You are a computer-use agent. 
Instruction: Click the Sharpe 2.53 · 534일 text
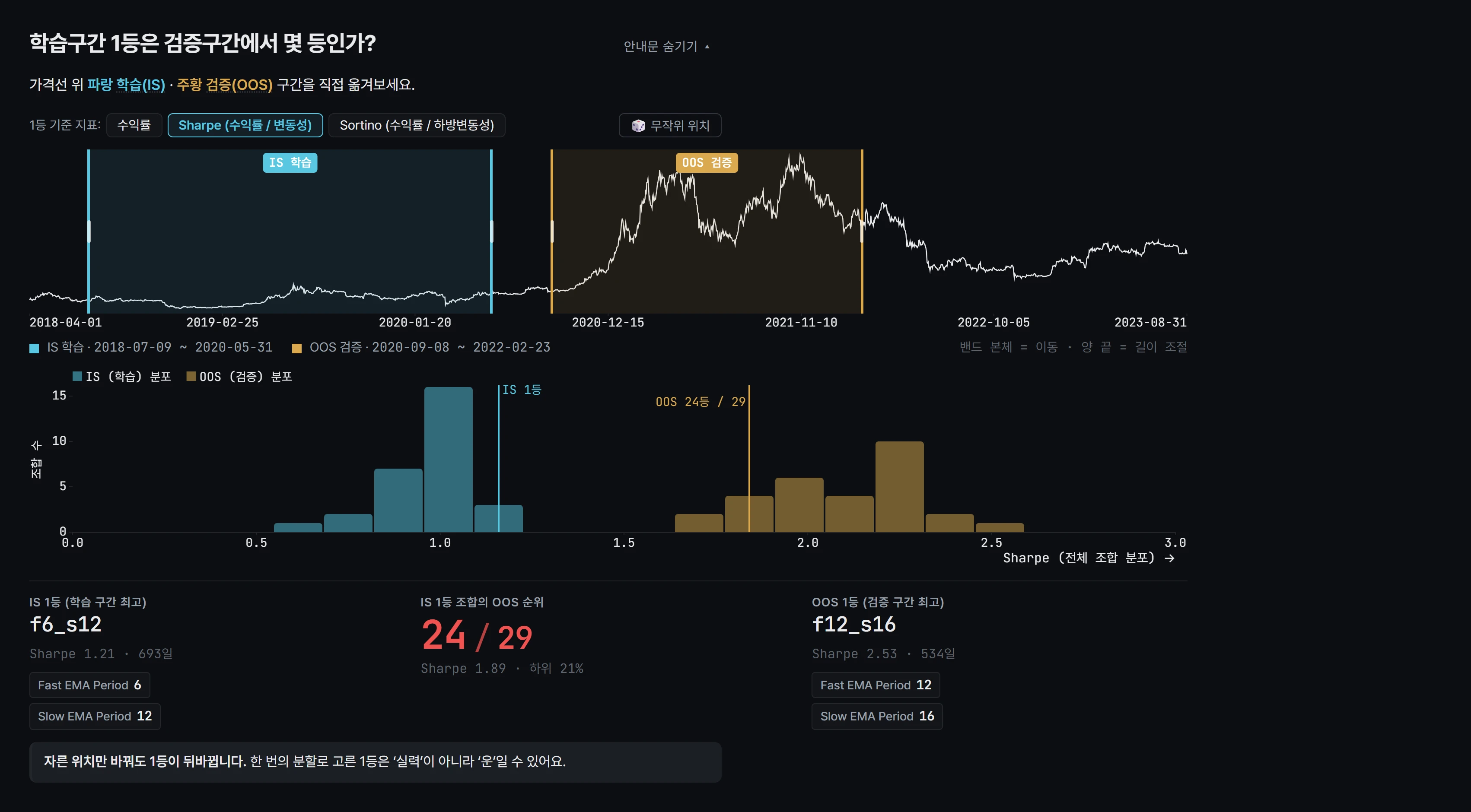click(883, 654)
